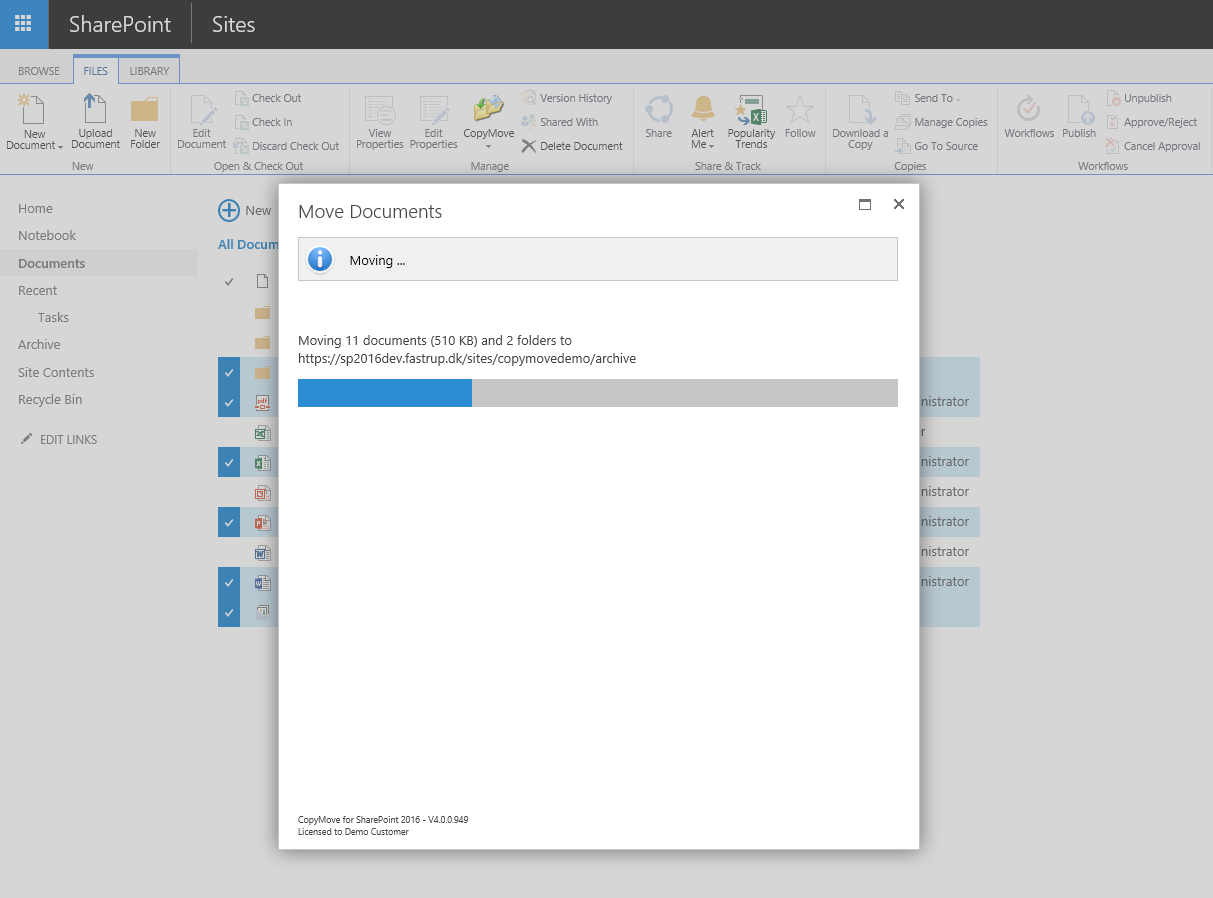This screenshot has height=898, width=1213.
Task: Open Recent in left navigation
Action: pyautogui.click(x=38, y=290)
